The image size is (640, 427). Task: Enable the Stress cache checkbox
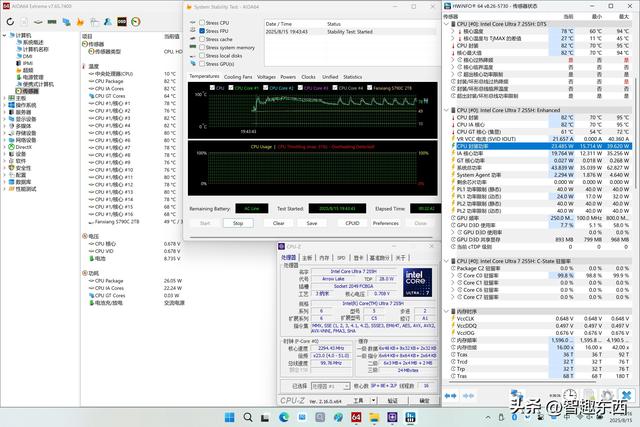202,39
